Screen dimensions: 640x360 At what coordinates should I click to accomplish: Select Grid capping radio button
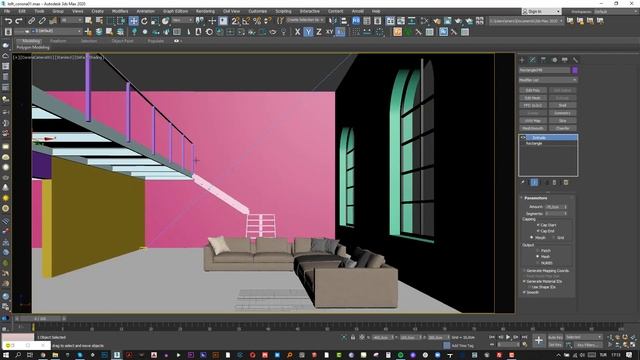(553, 237)
